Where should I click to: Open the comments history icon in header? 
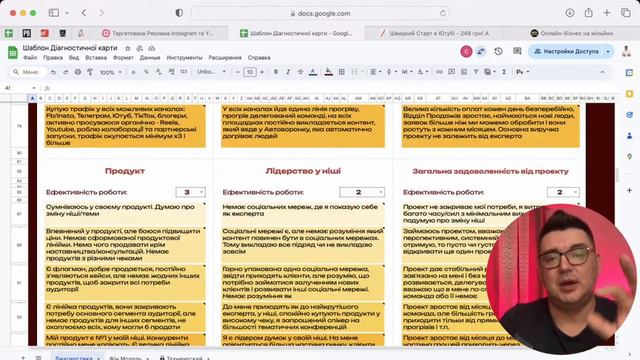click(517, 51)
